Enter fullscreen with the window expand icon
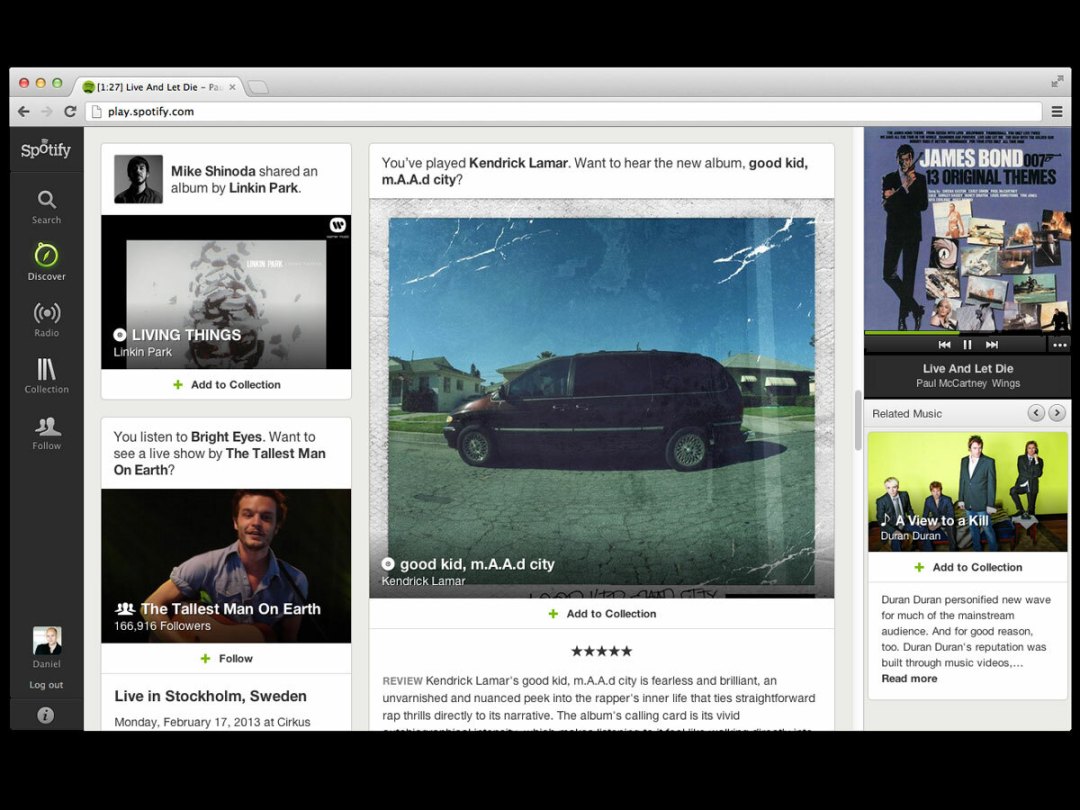The height and width of the screenshot is (810, 1080). 1057,82
